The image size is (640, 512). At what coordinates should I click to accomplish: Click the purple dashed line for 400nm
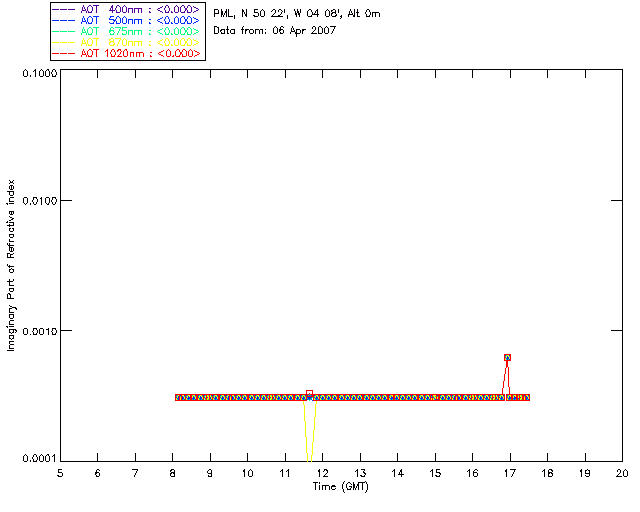pyautogui.click(x=64, y=9)
